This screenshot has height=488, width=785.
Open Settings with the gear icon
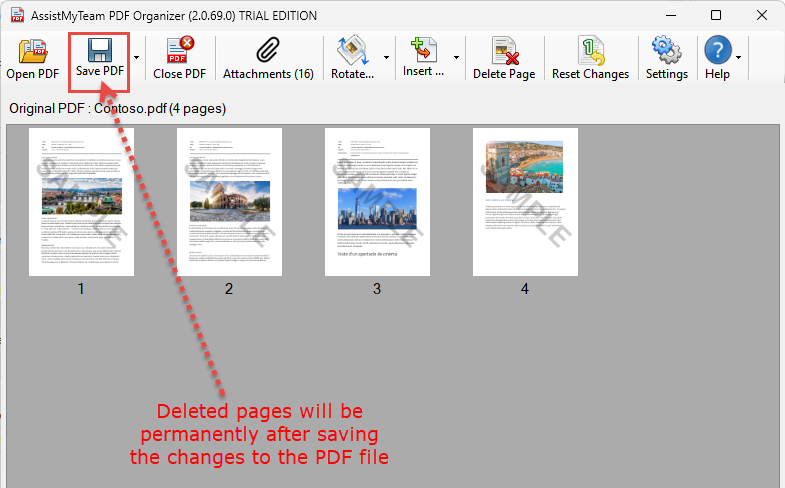pos(666,52)
